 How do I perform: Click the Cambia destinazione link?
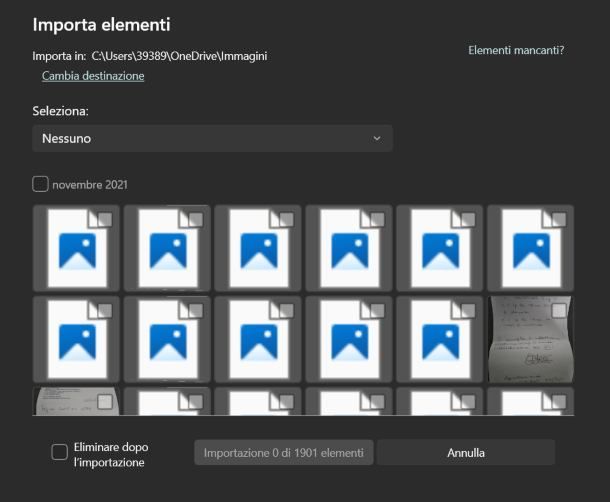[93, 76]
